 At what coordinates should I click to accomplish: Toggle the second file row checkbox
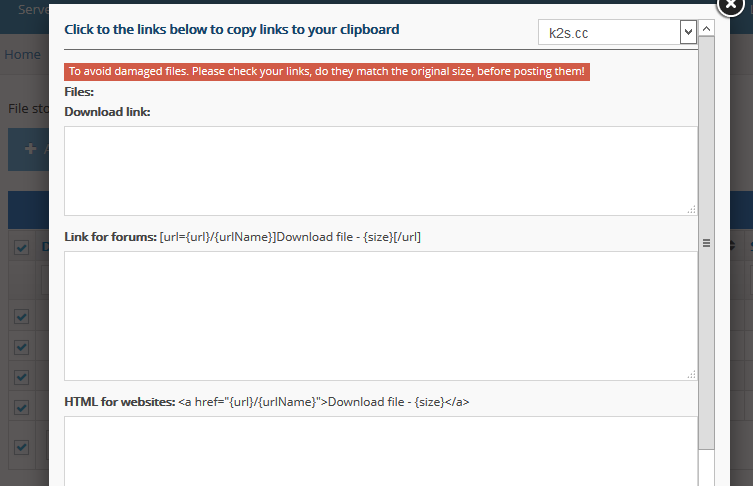point(22,347)
